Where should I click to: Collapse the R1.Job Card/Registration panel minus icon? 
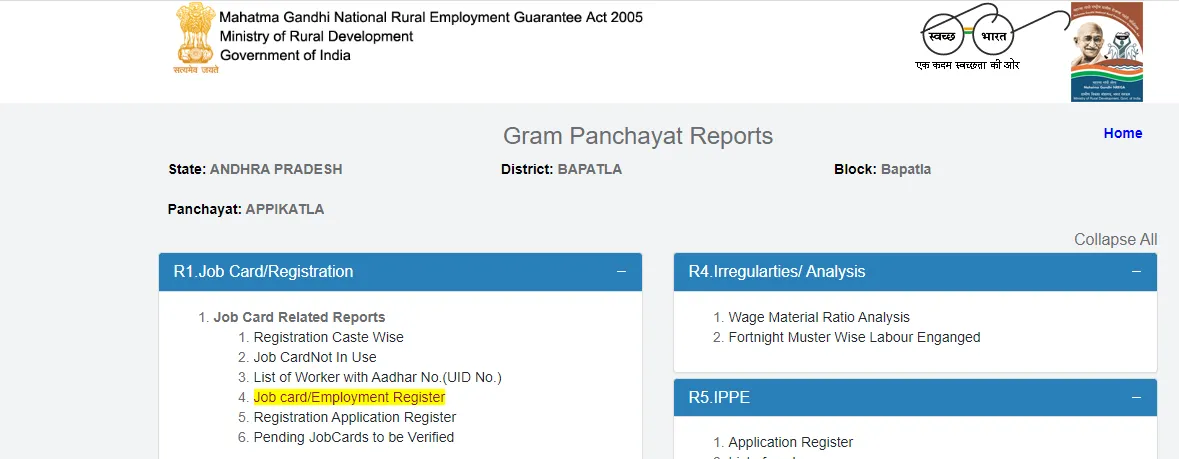[621, 271]
